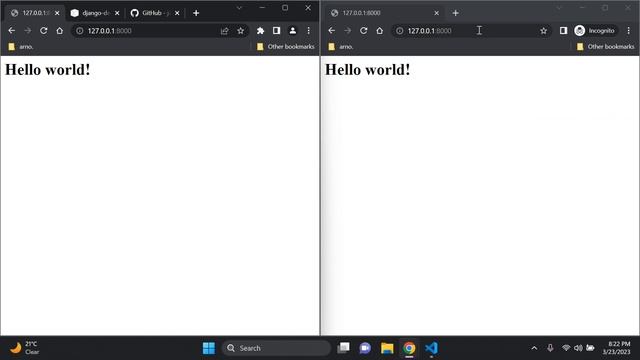The height and width of the screenshot is (360, 640).
Task: Switch to 127.0.0.1 tab in left window
Action: 35,13
